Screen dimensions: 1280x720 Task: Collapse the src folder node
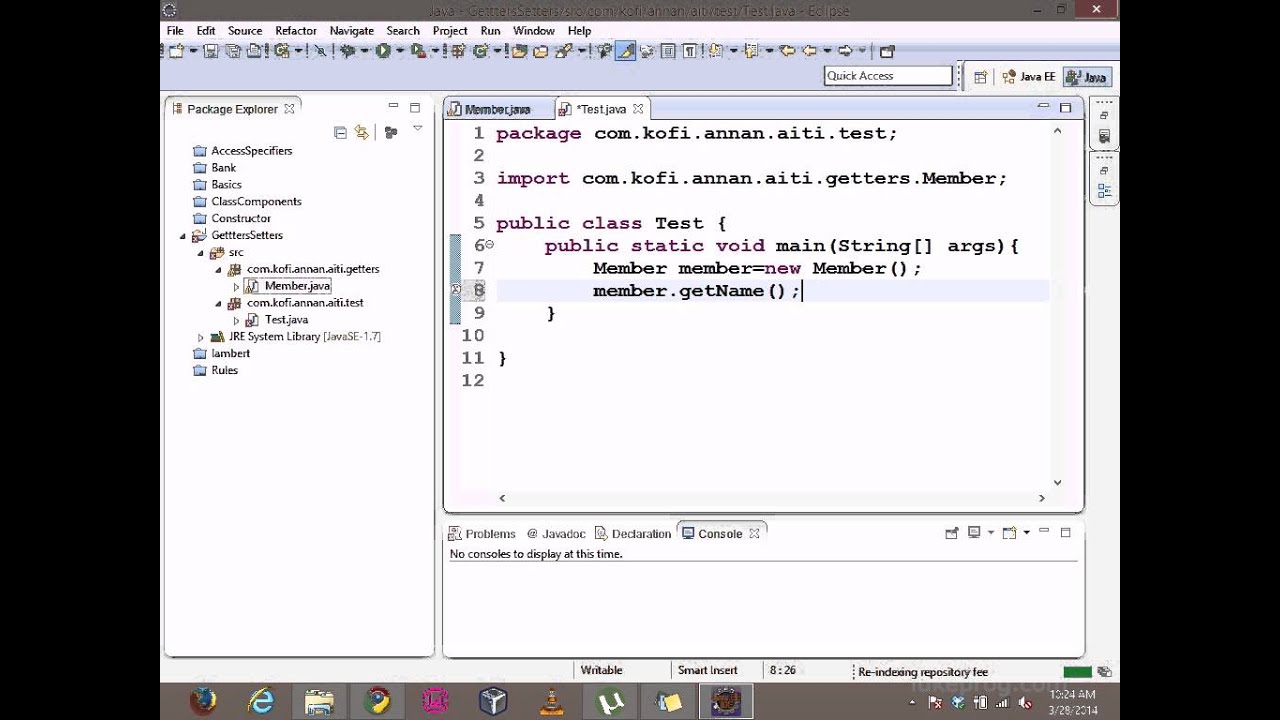[x=200, y=253]
